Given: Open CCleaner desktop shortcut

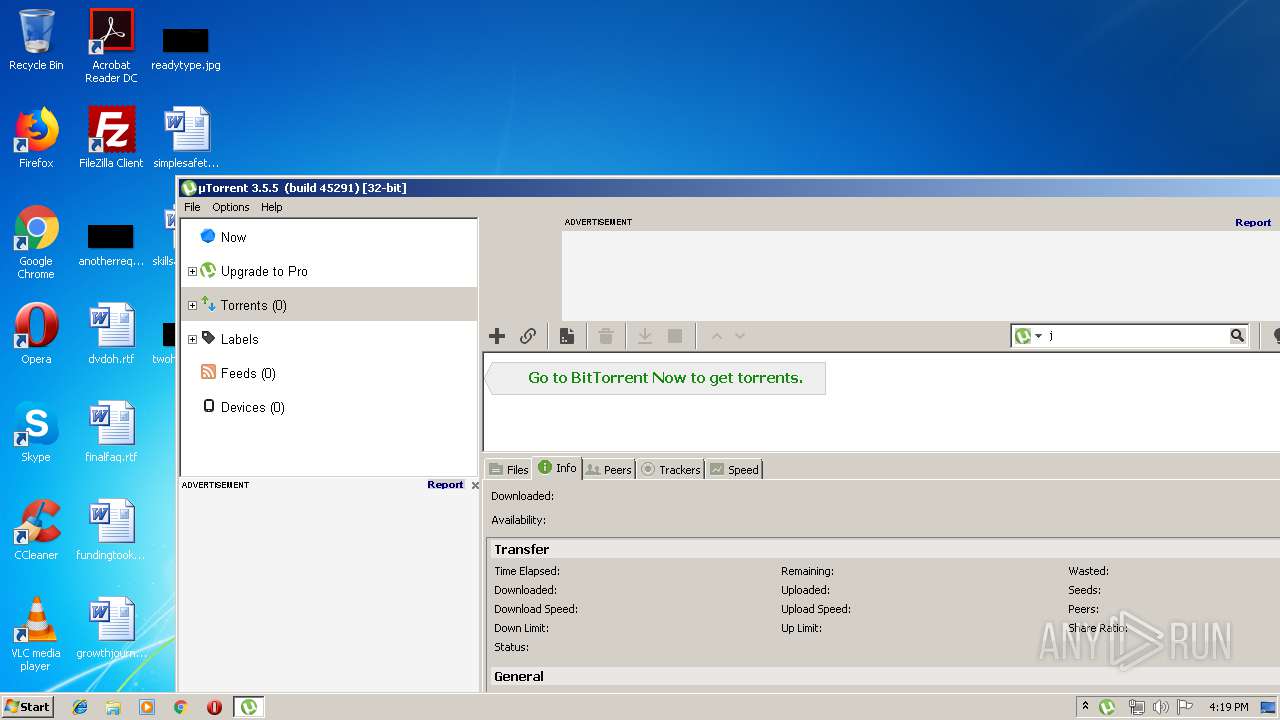Looking at the screenshot, I should [36, 530].
